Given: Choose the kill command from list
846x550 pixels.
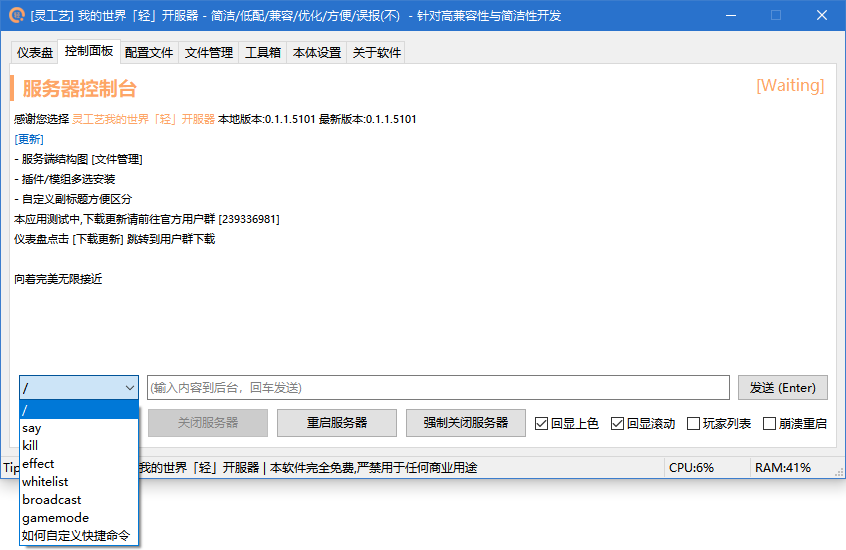Looking at the screenshot, I should 79,446.
